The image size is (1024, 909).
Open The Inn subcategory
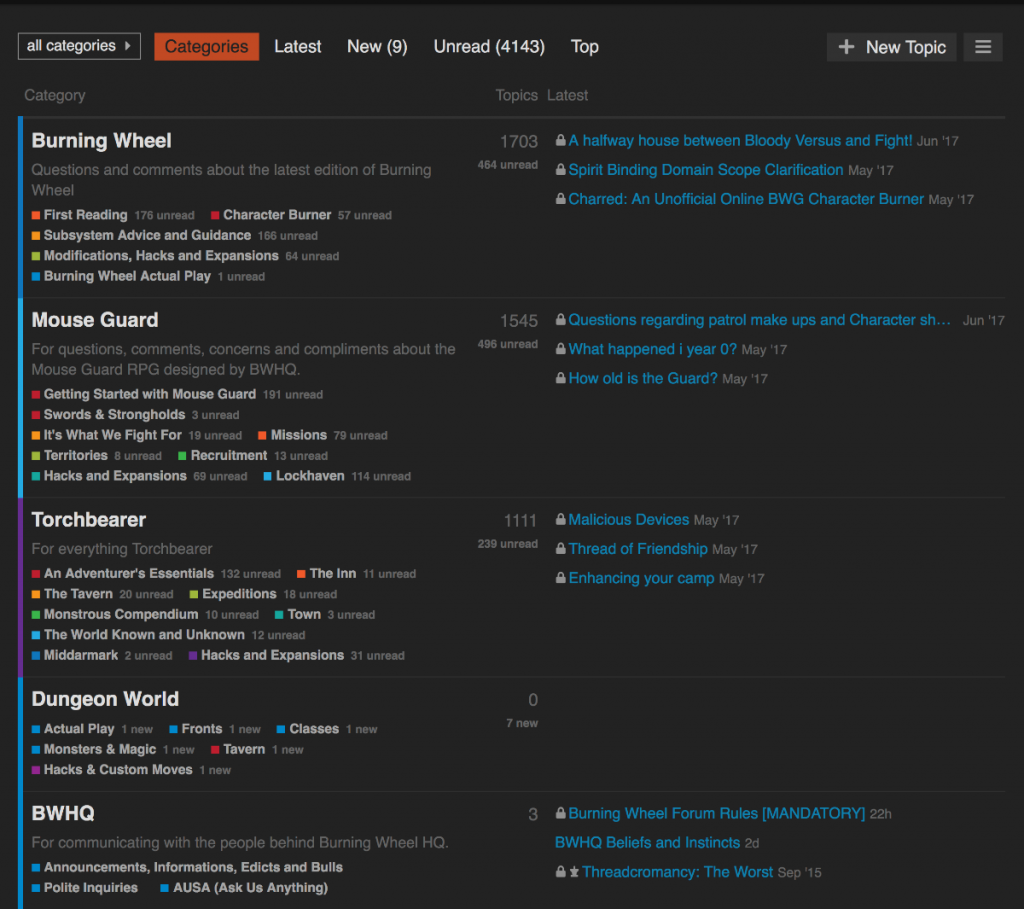pyautogui.click(x=333, y=573)
